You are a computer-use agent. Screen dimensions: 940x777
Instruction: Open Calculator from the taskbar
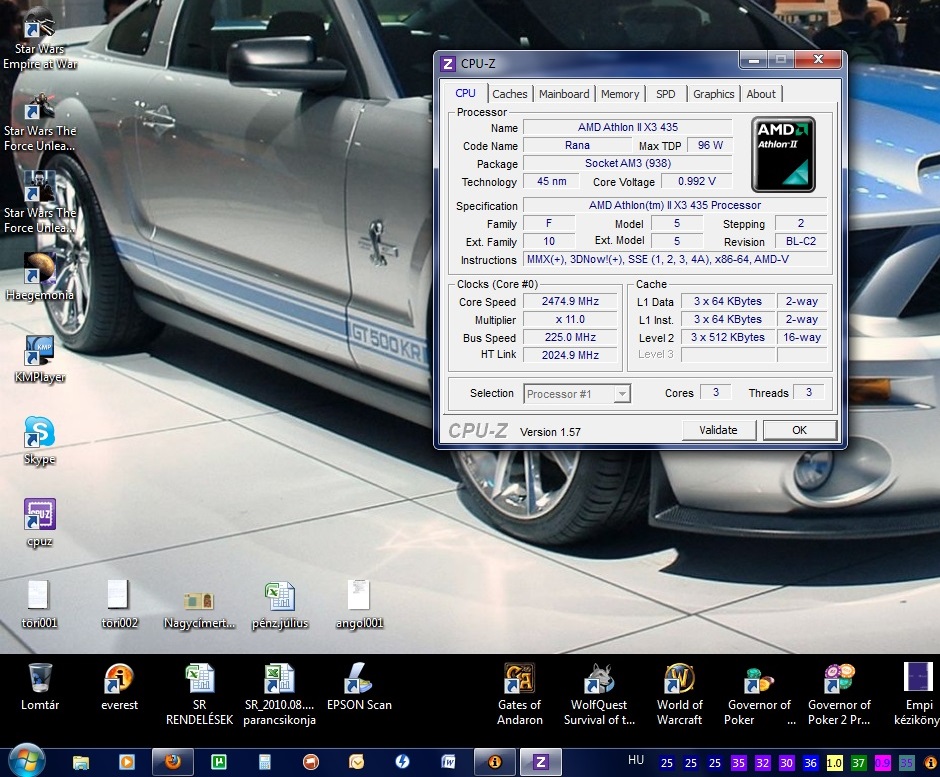point(264,762)
